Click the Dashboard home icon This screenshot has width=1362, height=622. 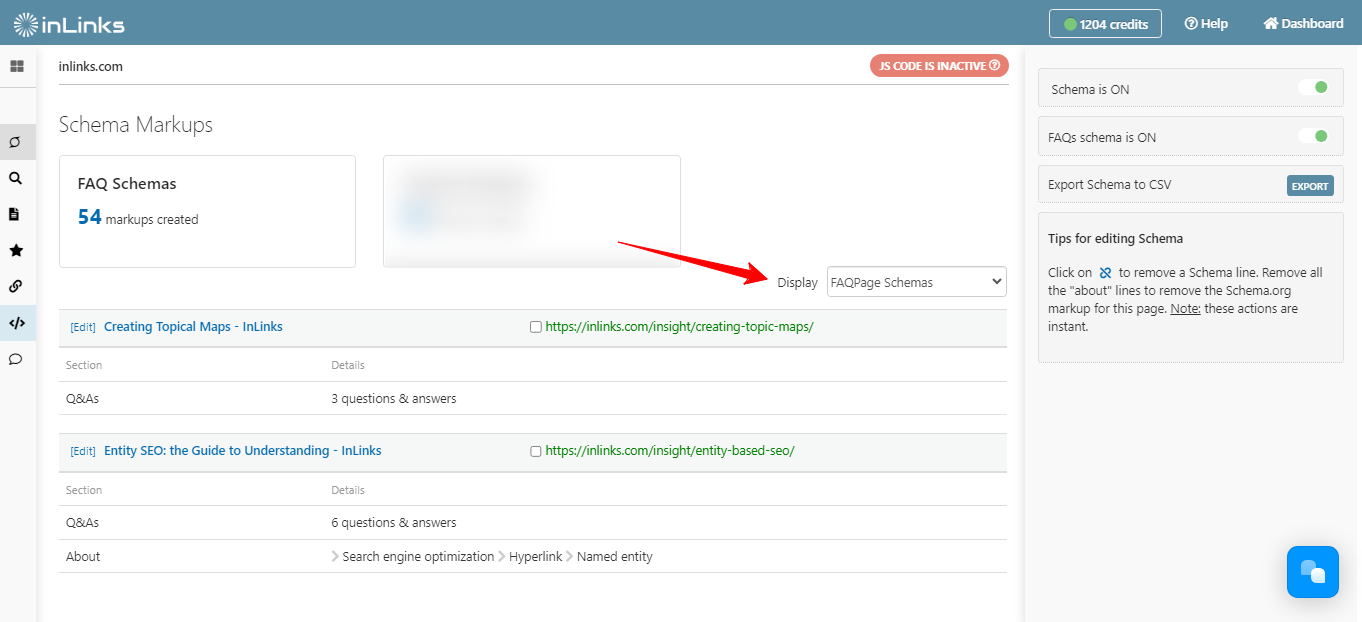click(1271, 23)
